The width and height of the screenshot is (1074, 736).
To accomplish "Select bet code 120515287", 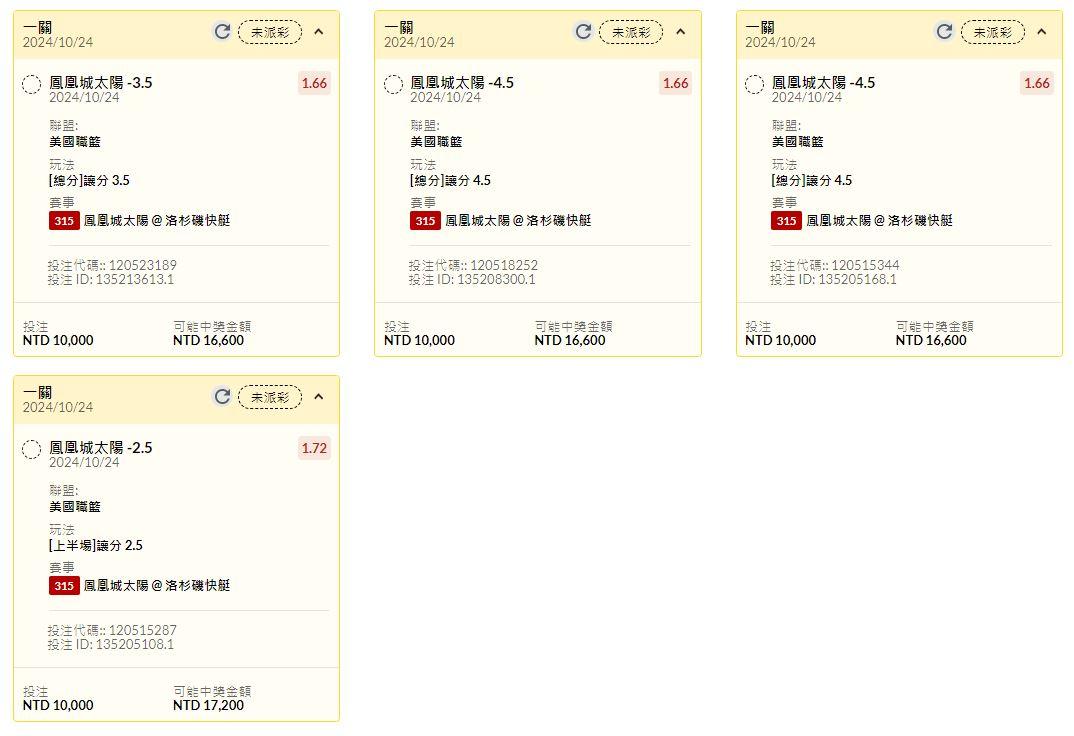I will tap(142, 630).
